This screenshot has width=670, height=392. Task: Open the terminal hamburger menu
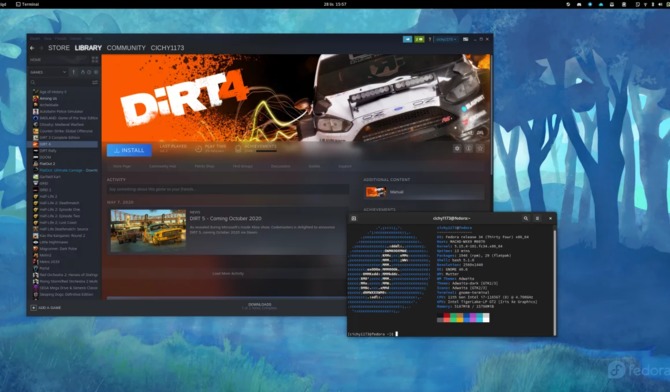(x=538, y=218)
